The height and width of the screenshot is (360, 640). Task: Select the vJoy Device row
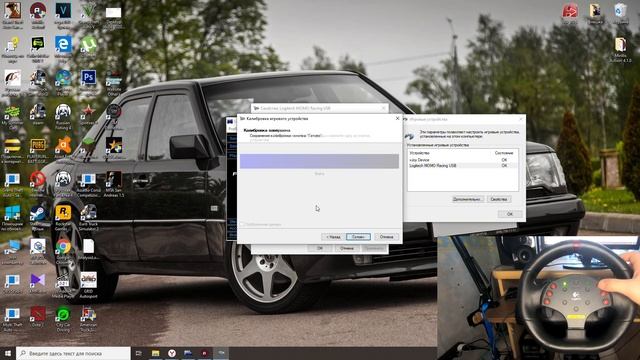pyautogui.click(x=462, y=160)
